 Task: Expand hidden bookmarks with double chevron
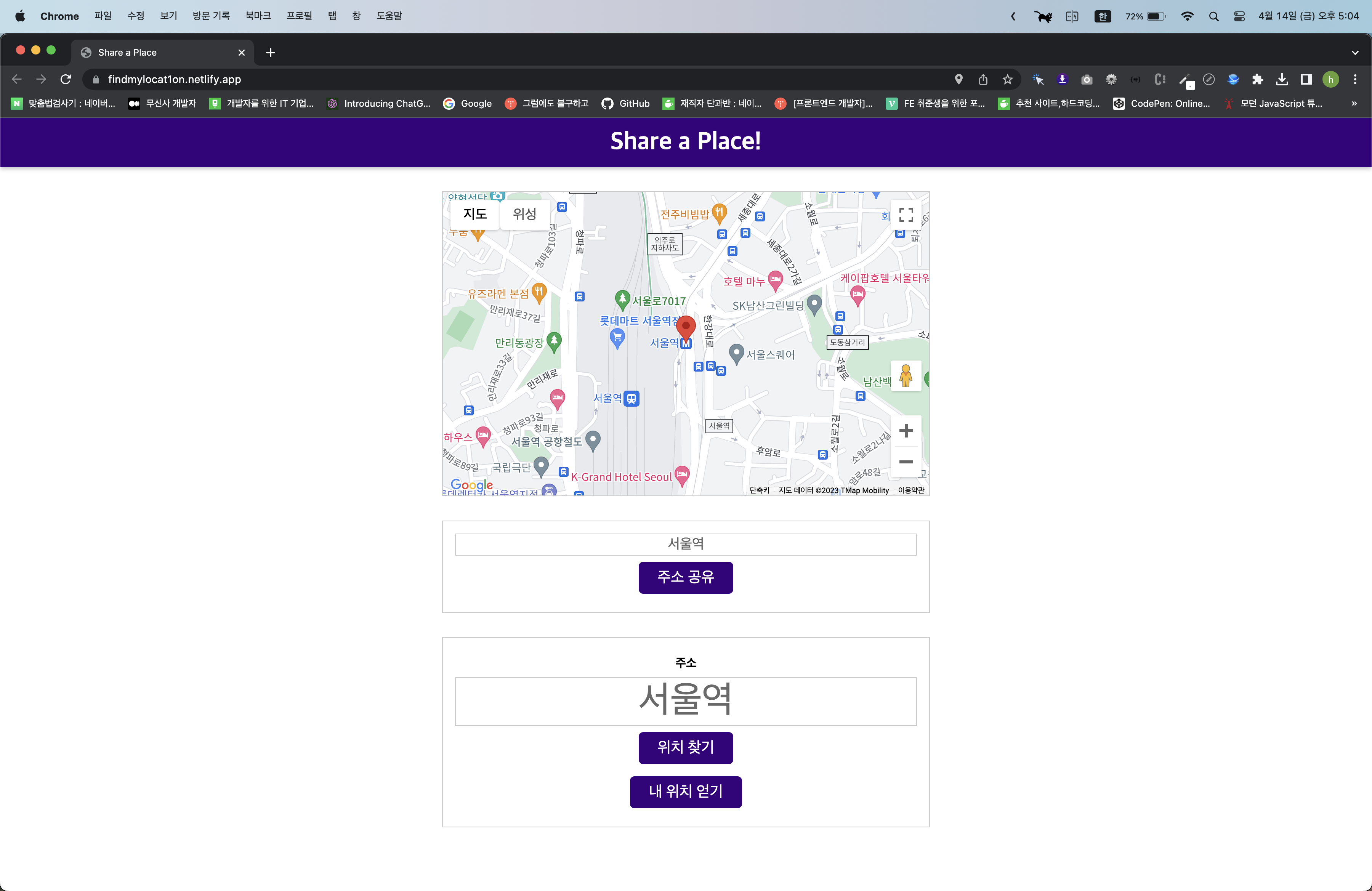1354,104
